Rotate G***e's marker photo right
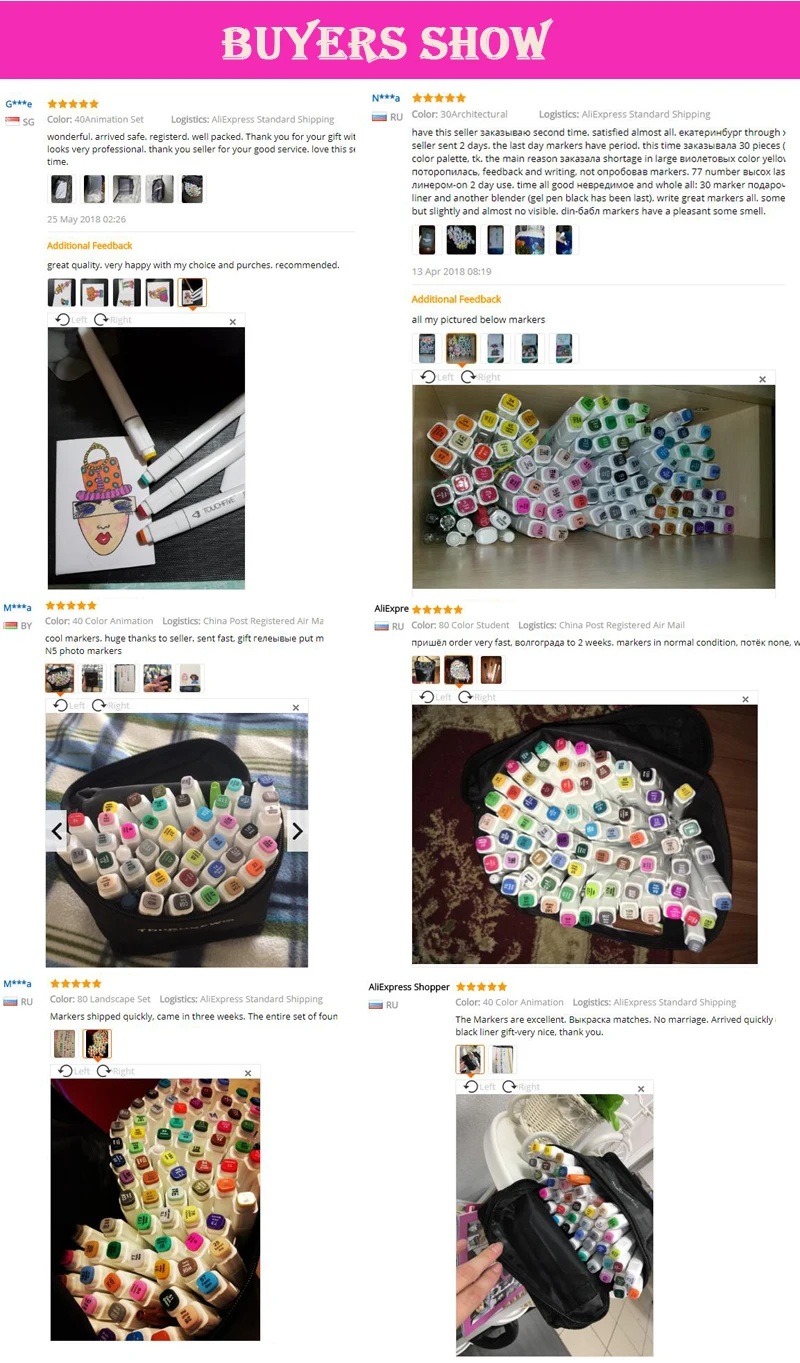 point(112,320)
